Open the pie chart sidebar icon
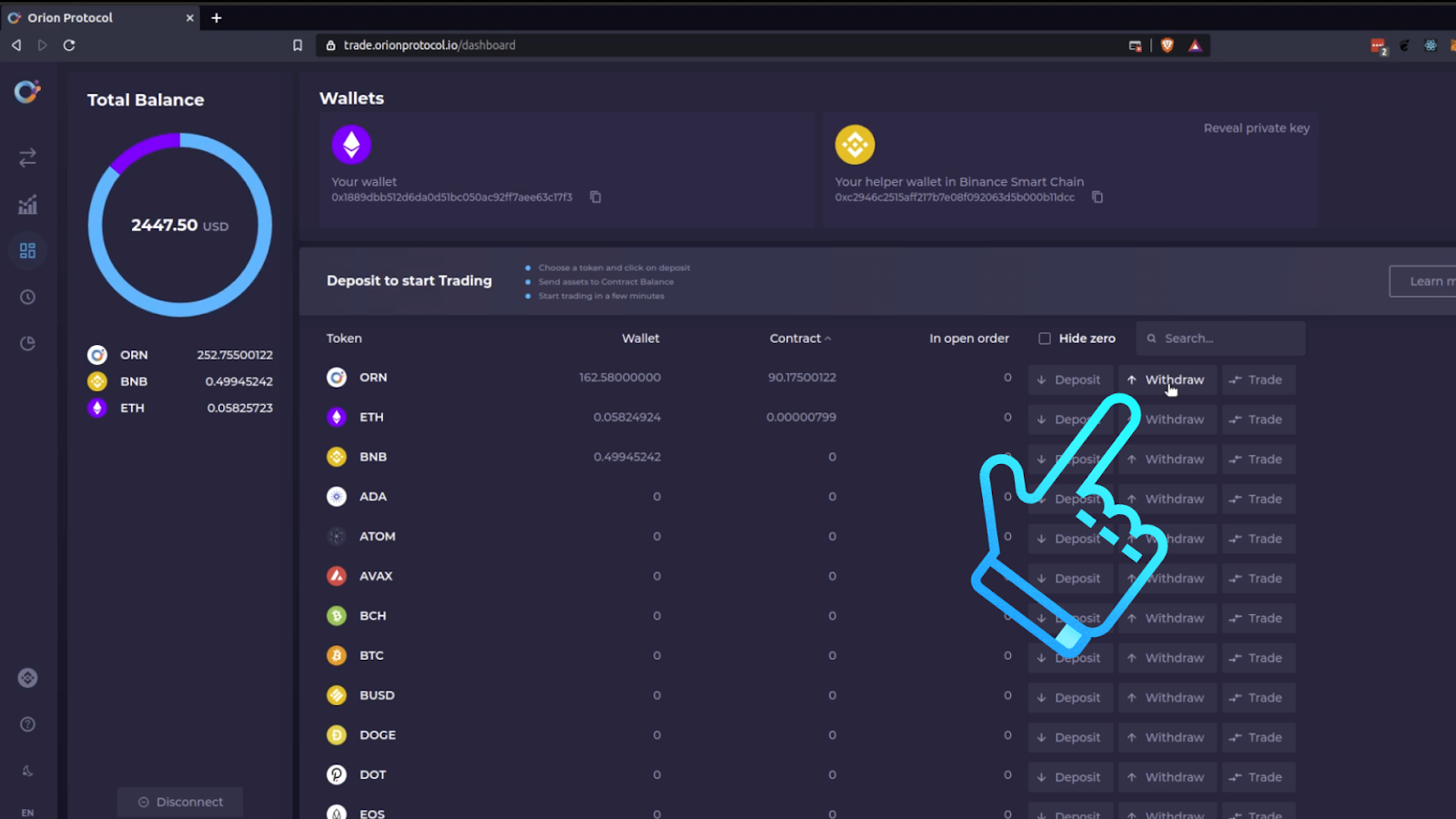 tap(27, 343)
